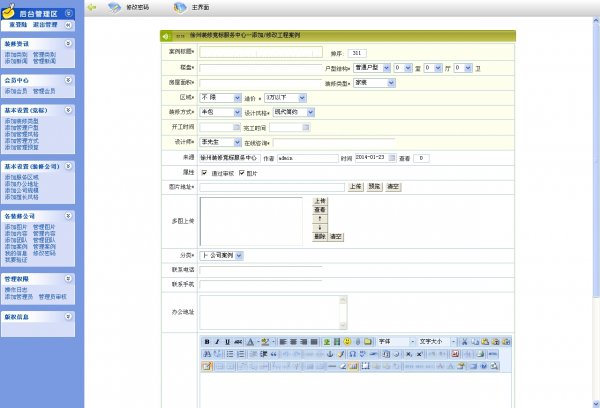The height and width of the screenshot is (408, 600).
Task: Open the 普通户型 dropdown
Action: 372,68
